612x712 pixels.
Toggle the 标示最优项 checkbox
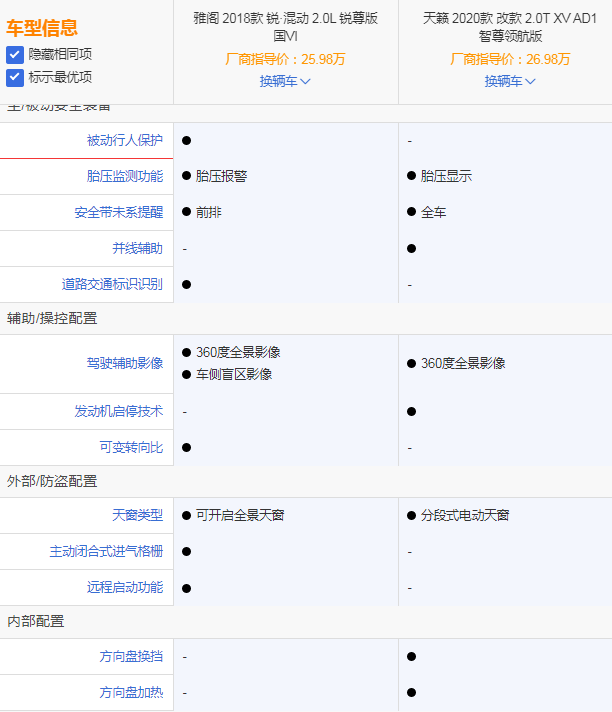[15, 77]
